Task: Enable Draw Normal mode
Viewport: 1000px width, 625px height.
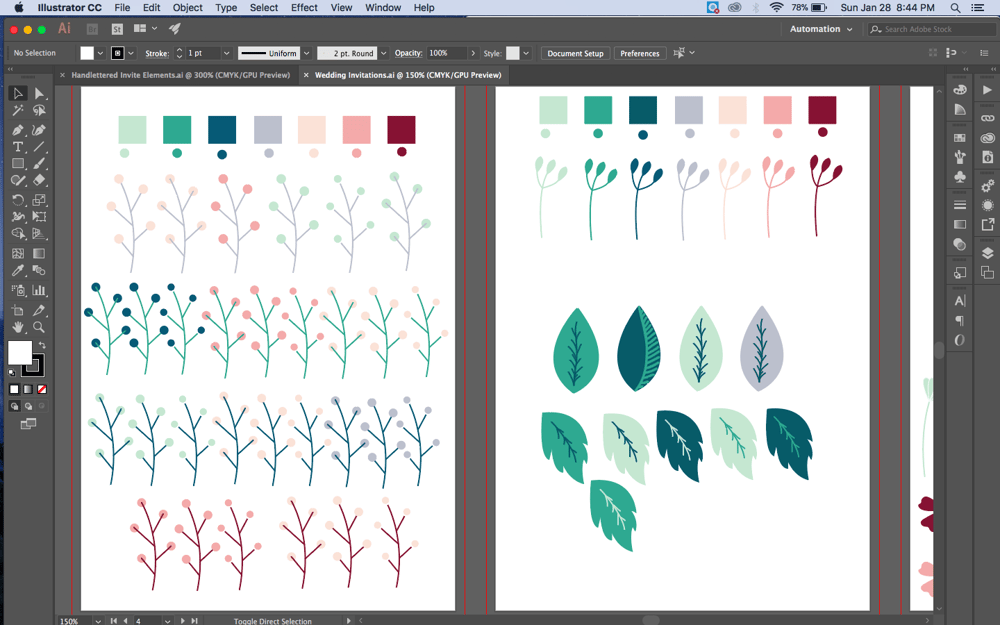Action: point(14,406)
